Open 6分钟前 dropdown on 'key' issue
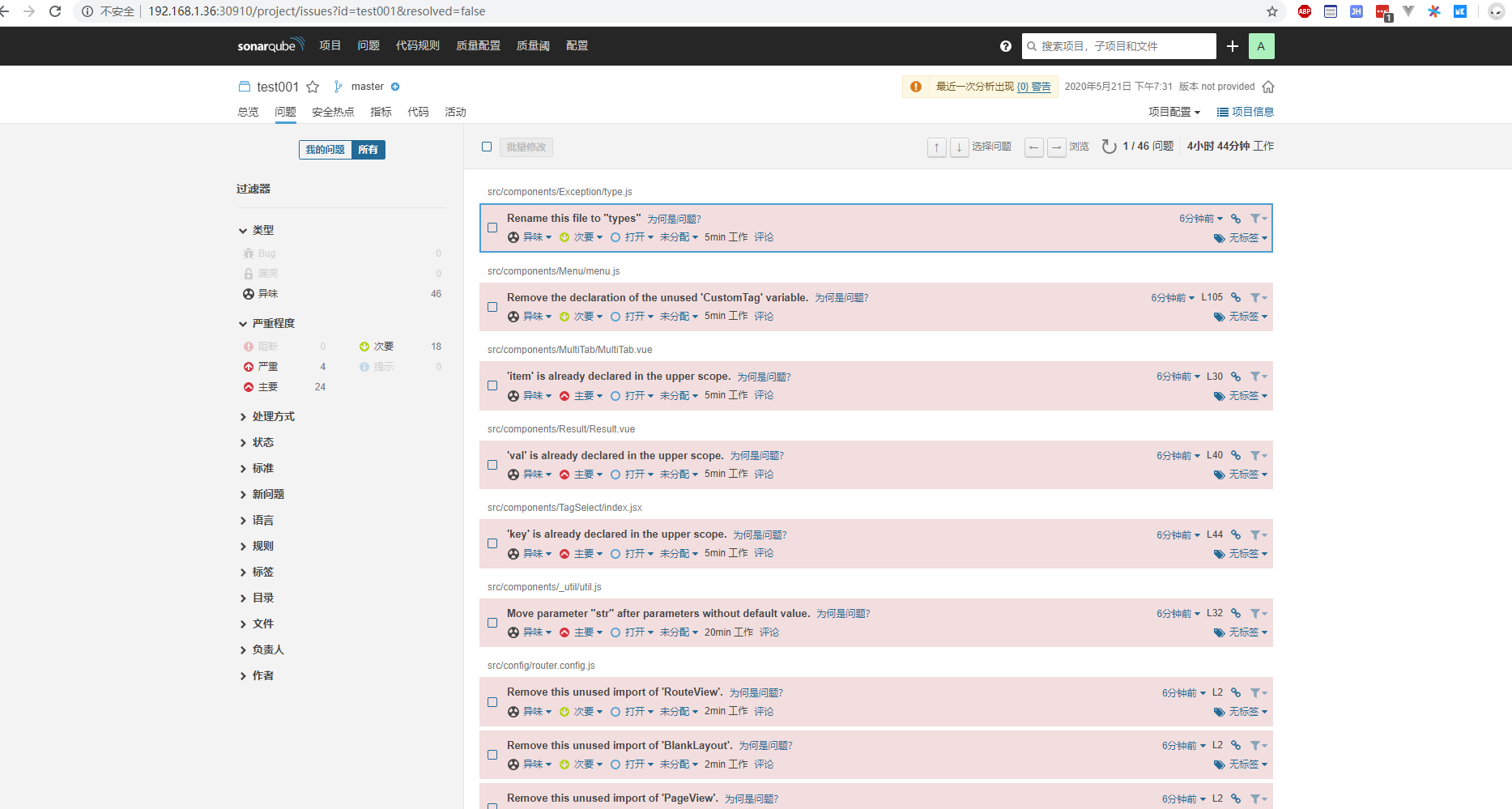 pyautogui.click(x=1178, y=534)
